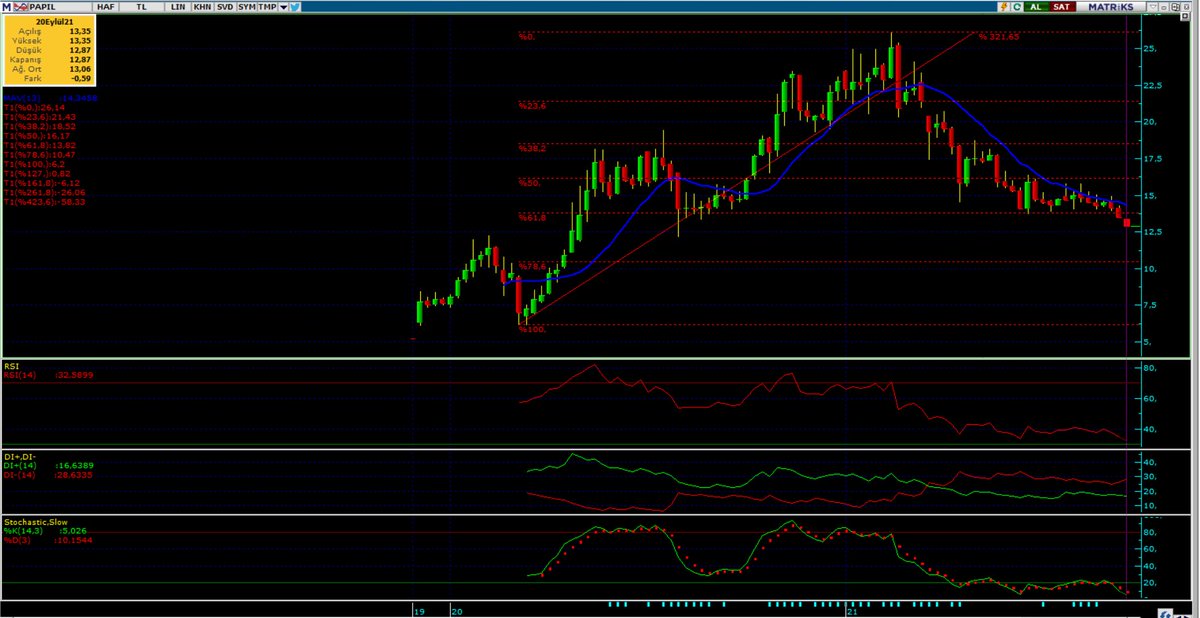Click the Matriks M logo icon
Viewport: 1200px width, 618px height.
pos(6,6)
